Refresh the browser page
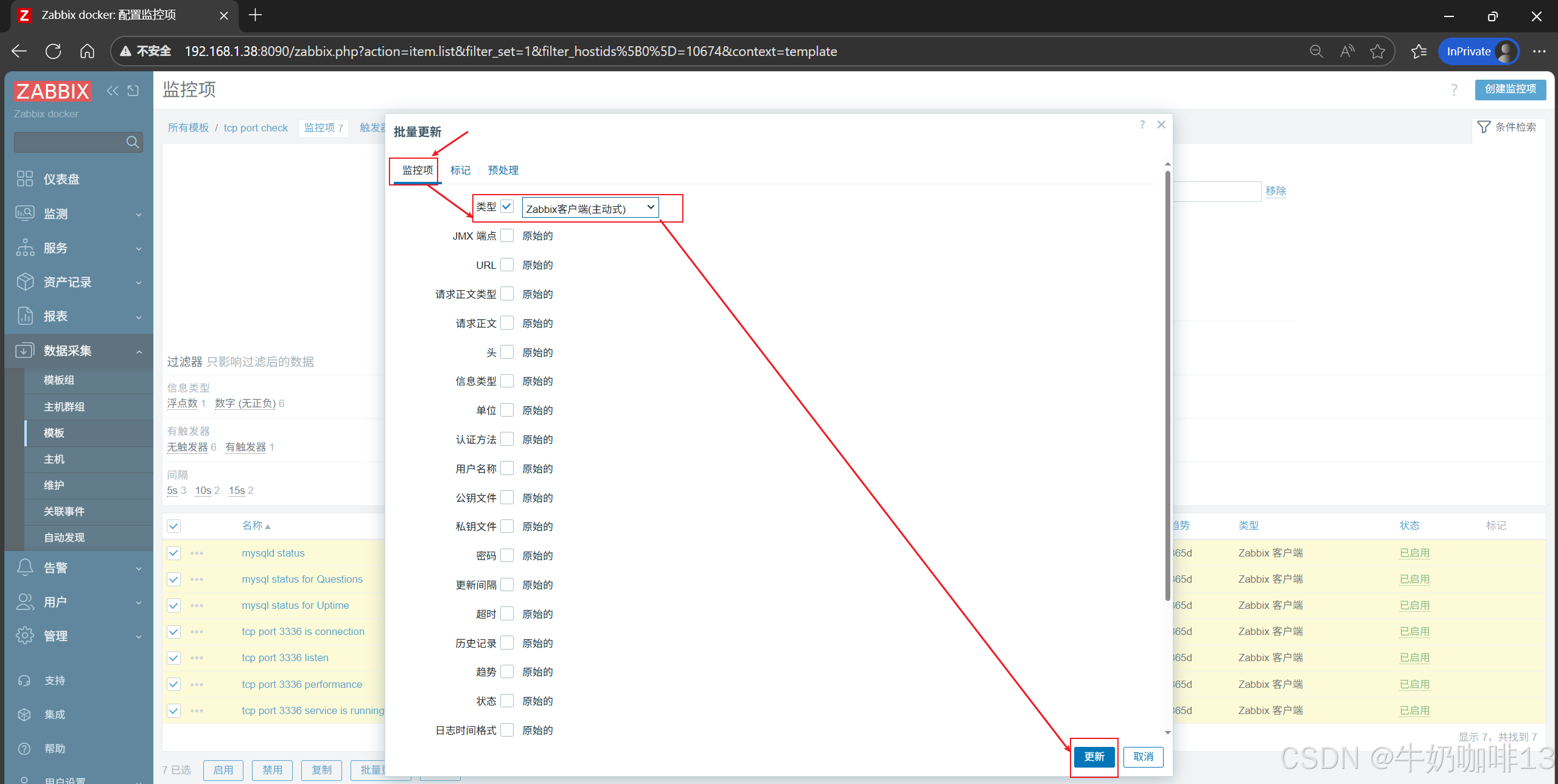Image resolution: width=1558 pixels, height=784 pixels. (53, 51)
